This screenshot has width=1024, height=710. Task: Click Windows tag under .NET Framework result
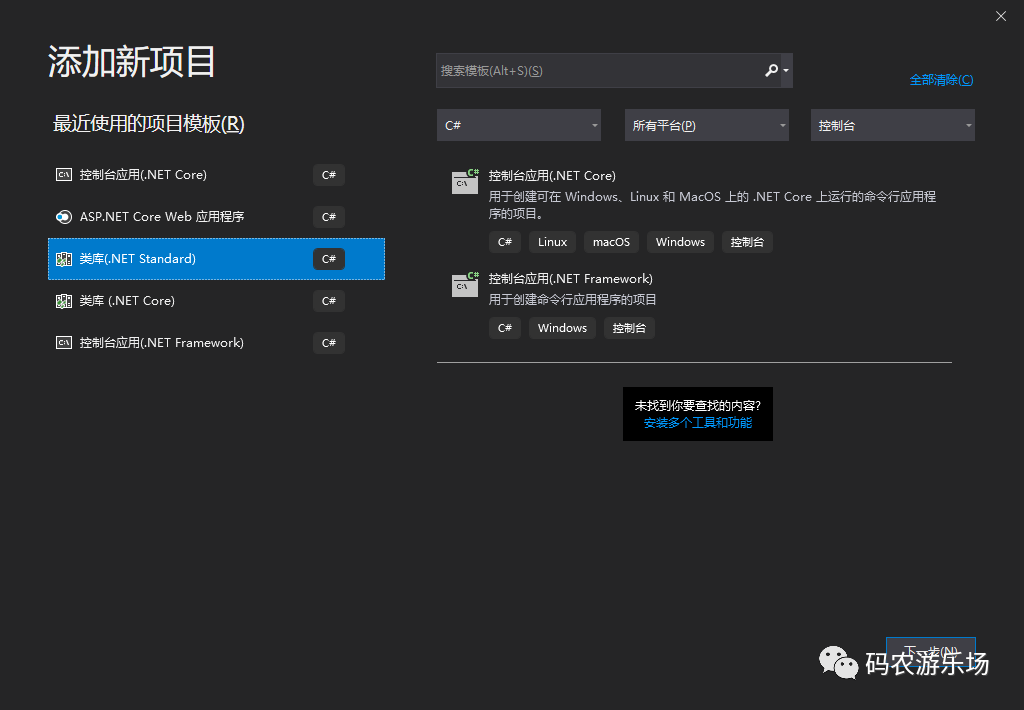point(562,329)
